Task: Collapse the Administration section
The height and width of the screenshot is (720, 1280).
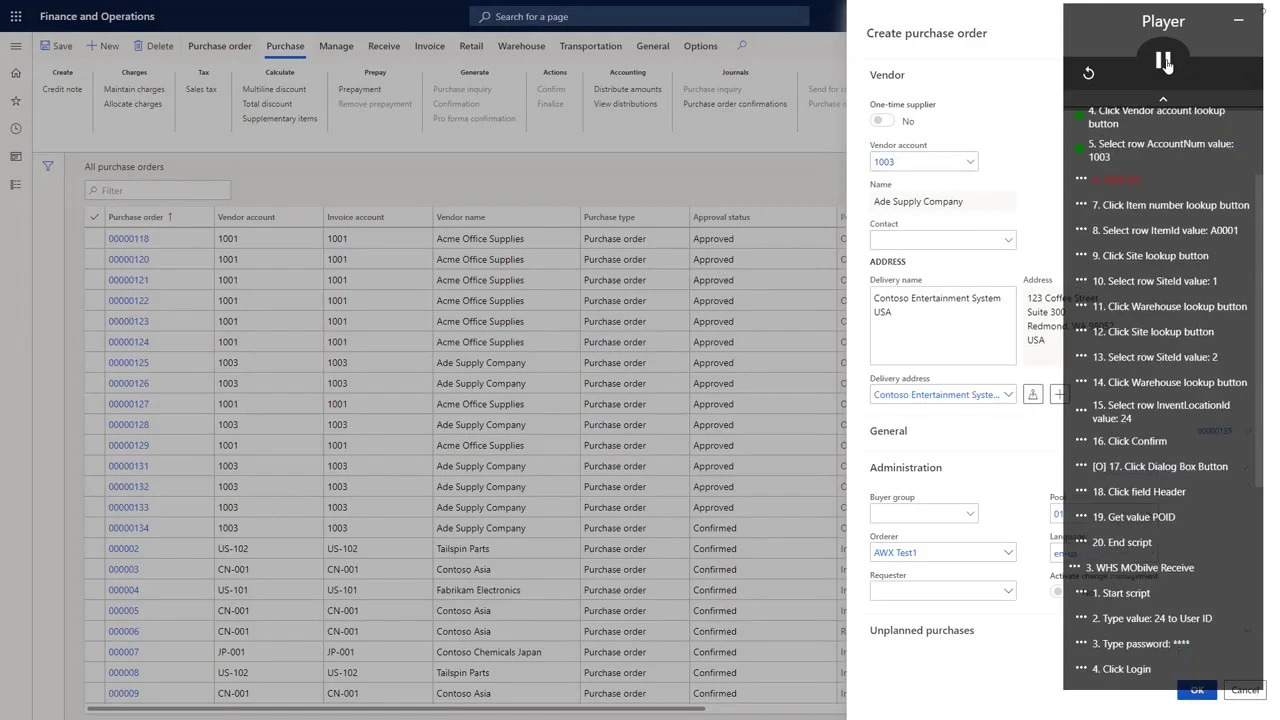Action: click(x=905, y=467)
